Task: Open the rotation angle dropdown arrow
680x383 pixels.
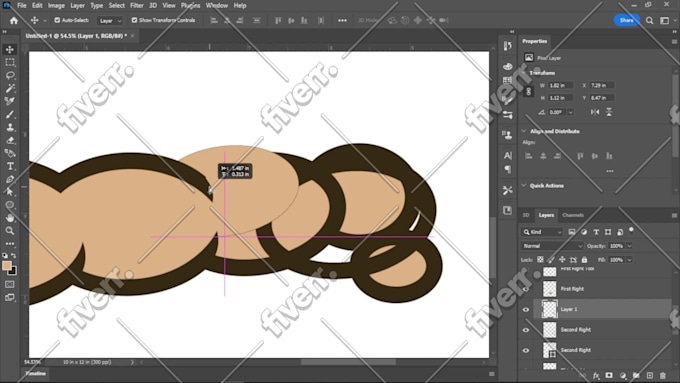Action: click(571, 112)
